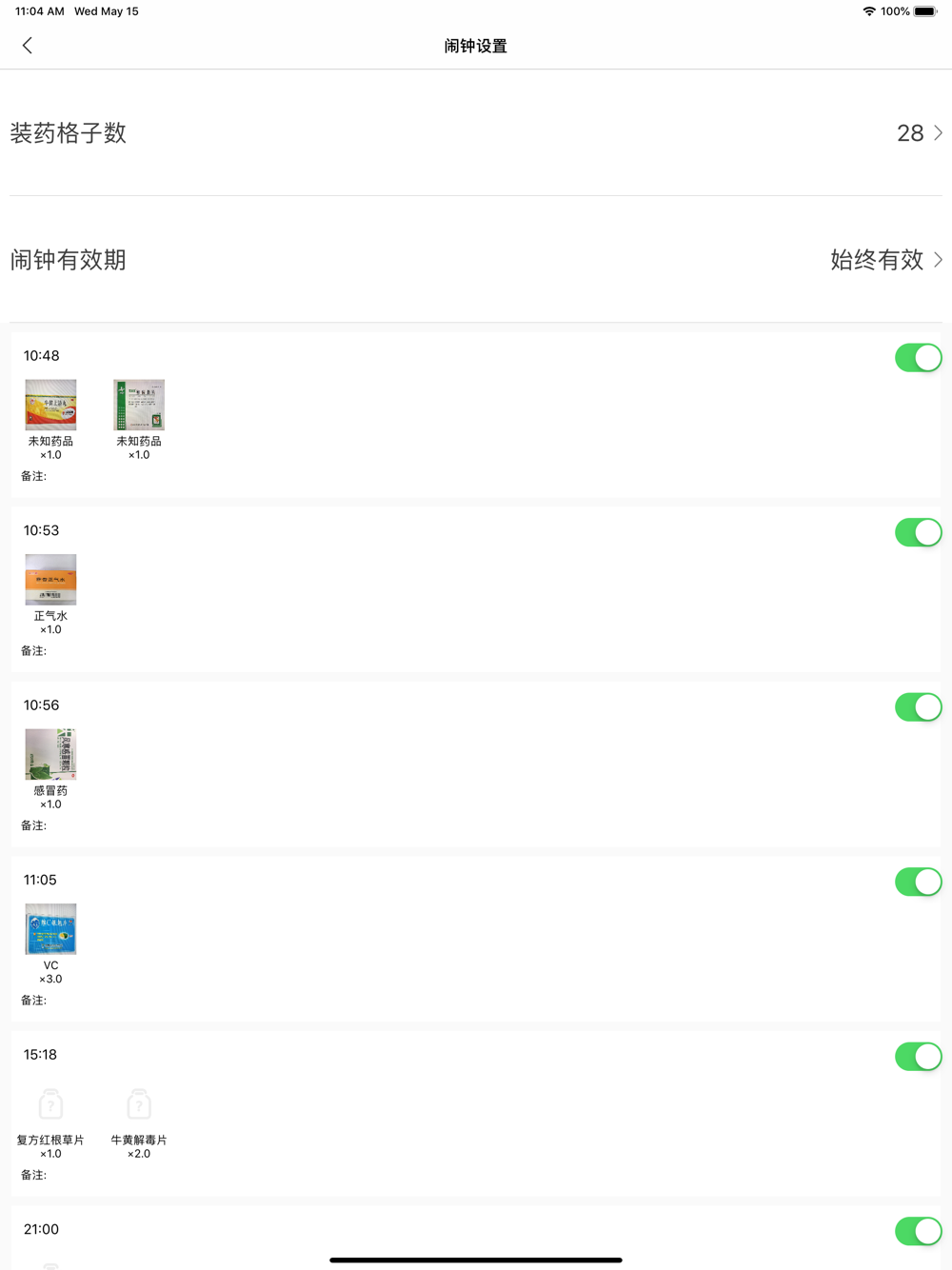Open the first 未知药品 medicine image at 10:48
This screenshot has height=1270, width=952.
click(50, 405)
